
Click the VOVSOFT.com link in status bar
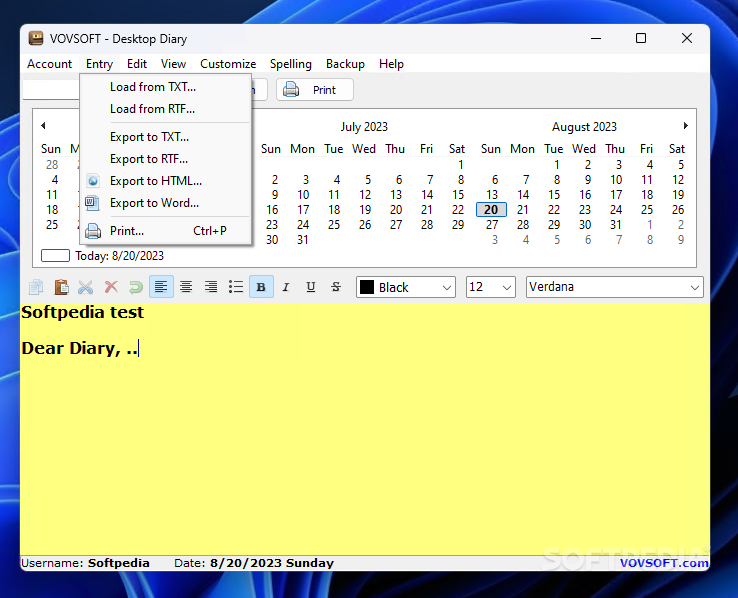(664, 563)
